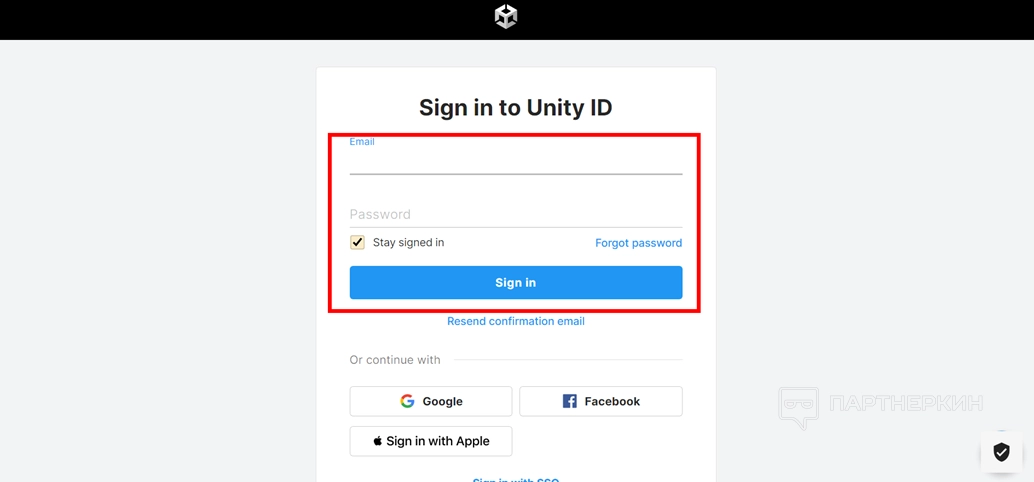This screenshot has height=482, width=1034.
Task: Uncheck the Stay signed in checkbox
Action: click(357, 242)
